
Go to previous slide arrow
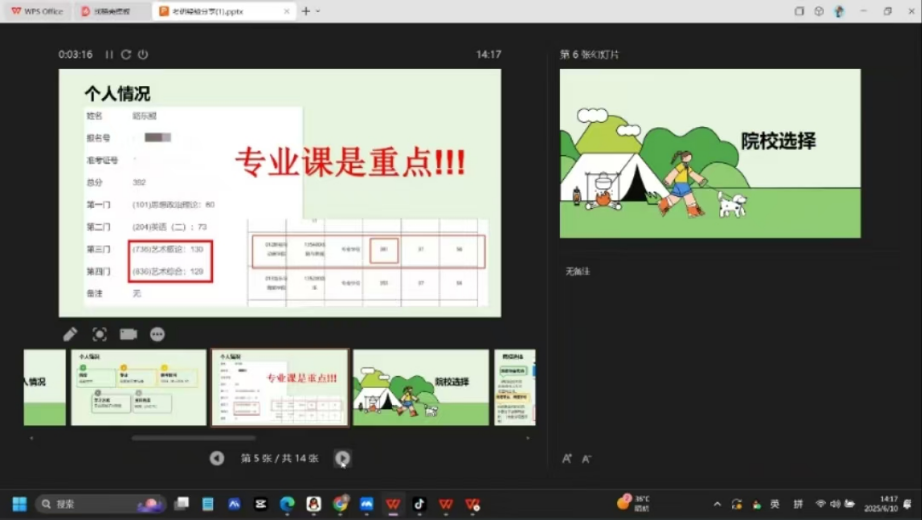click(x=217, y=458)
